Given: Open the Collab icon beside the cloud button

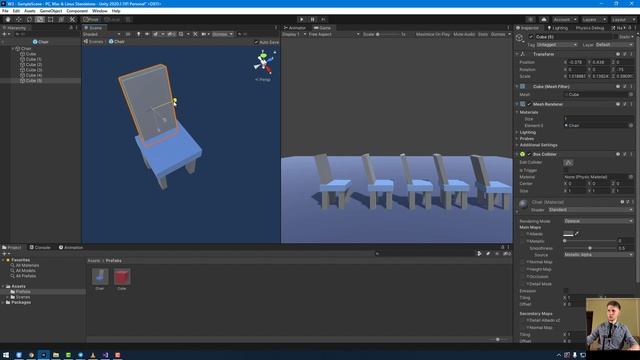Looking at the screenshot, I should pyautogui.click(x=530, y=19).
